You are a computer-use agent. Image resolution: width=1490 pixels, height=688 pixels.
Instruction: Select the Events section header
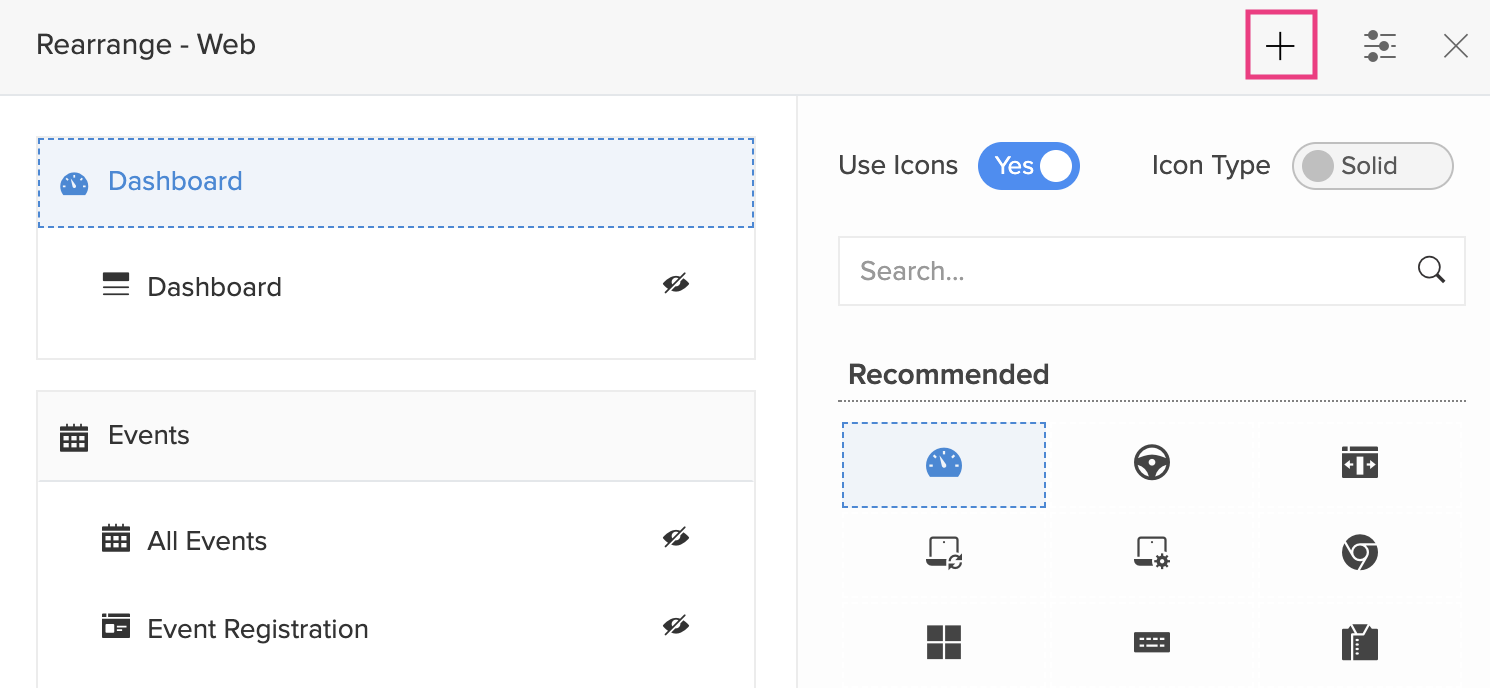click(x=395, y=436)
